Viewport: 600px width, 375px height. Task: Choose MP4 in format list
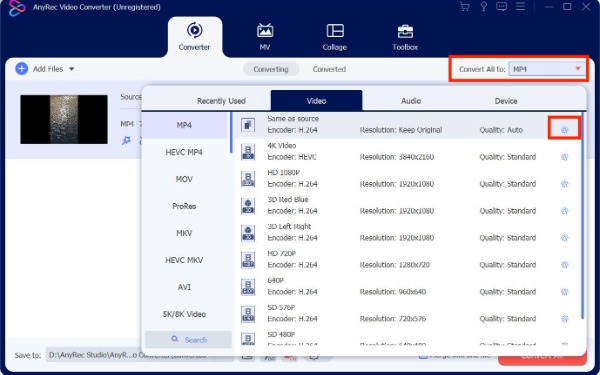pyautogui.click(x=184, y=126)
